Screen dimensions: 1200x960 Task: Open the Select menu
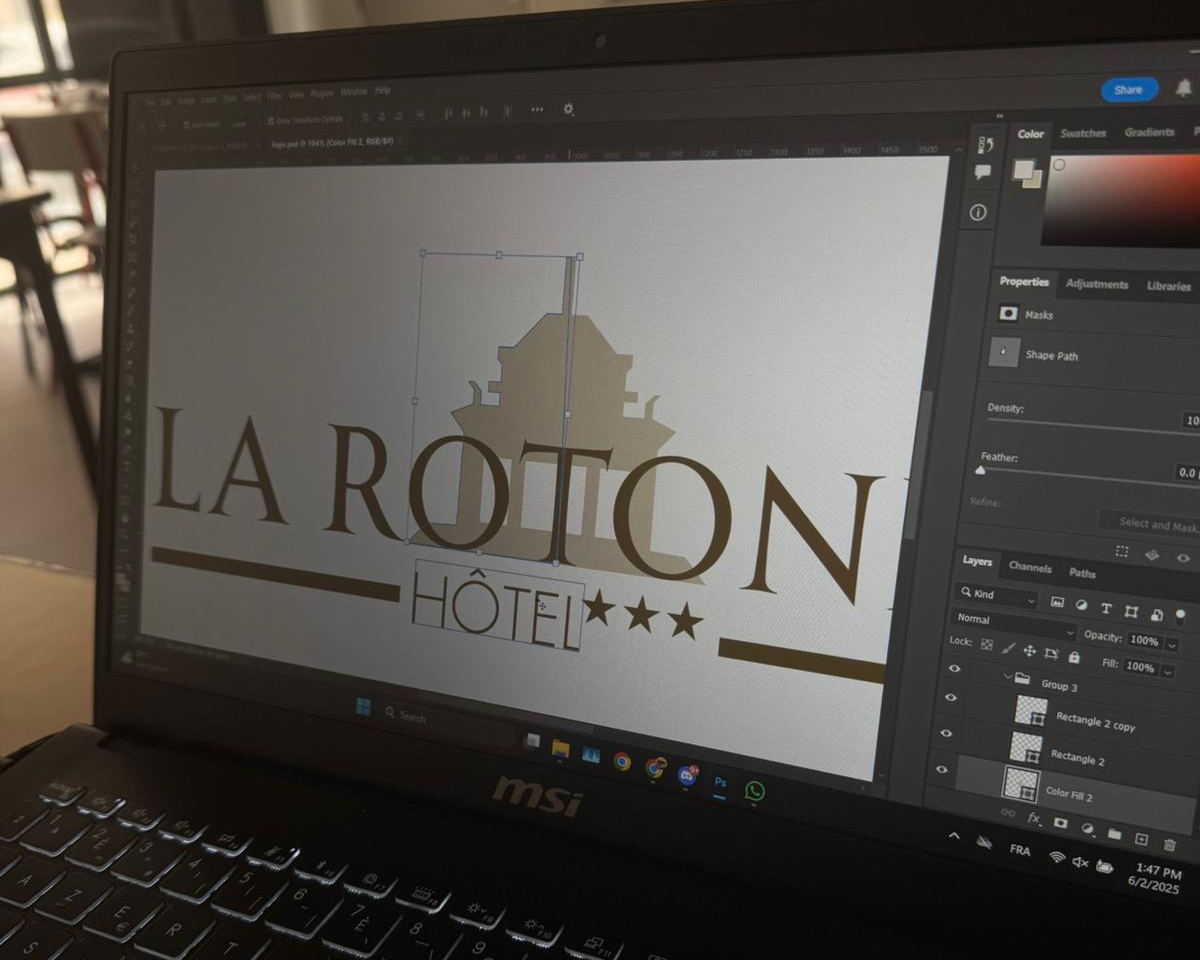coord(252,97)
